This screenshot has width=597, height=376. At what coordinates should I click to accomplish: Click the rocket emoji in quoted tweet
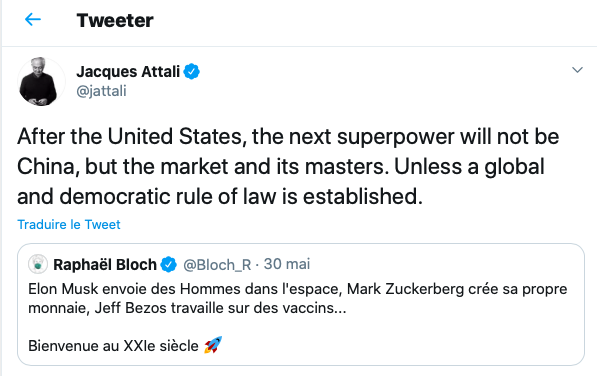click(x=213, y=345)
